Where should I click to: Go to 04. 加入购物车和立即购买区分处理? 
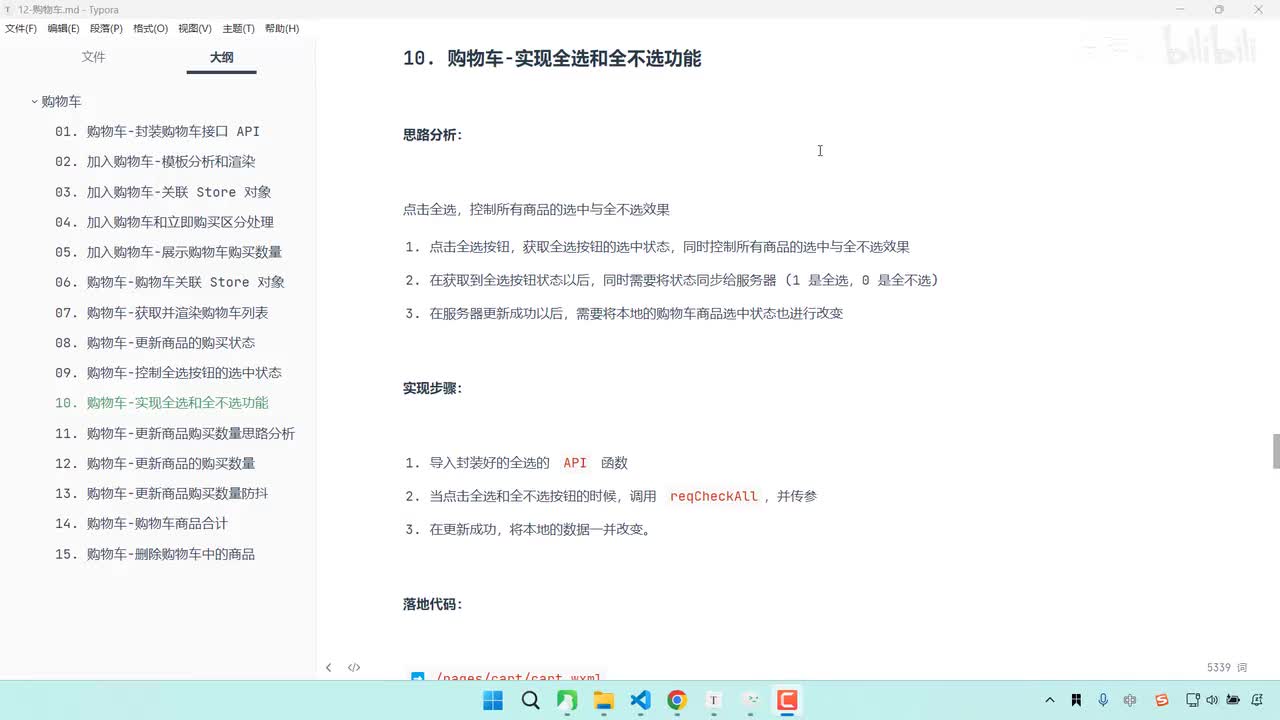click(164, 222)
